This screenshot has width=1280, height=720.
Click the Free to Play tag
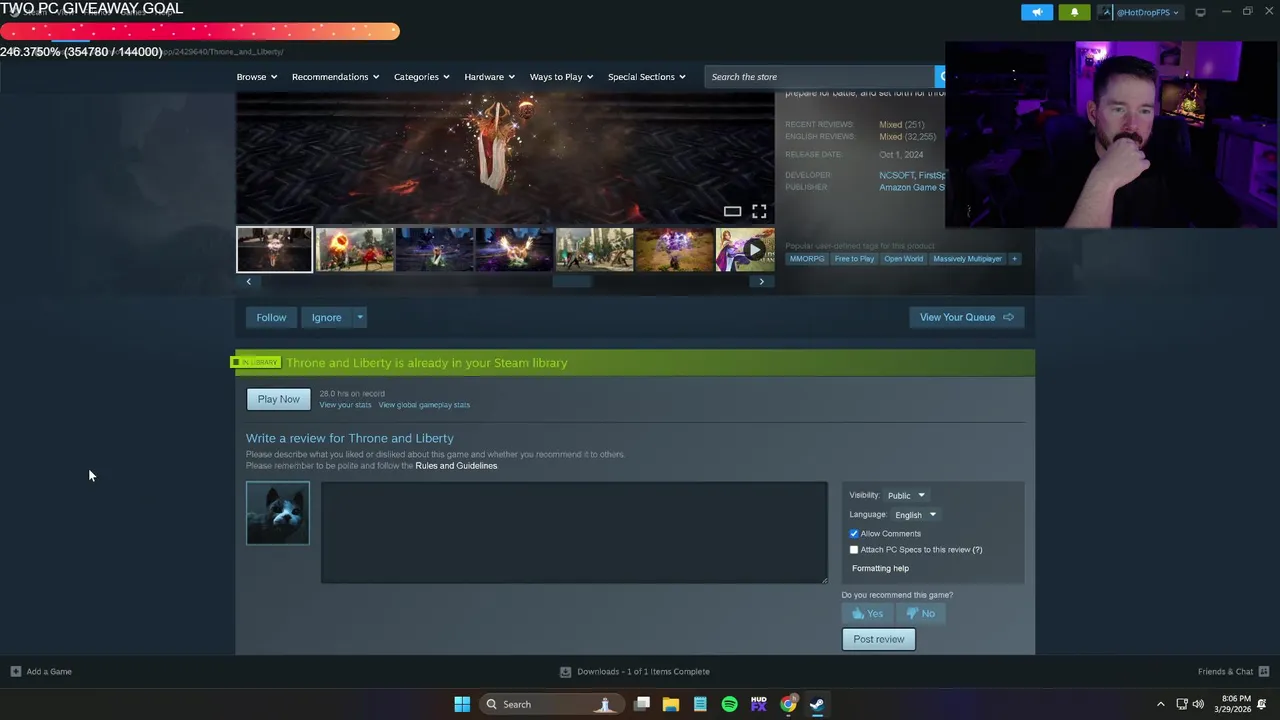(854, 259)
